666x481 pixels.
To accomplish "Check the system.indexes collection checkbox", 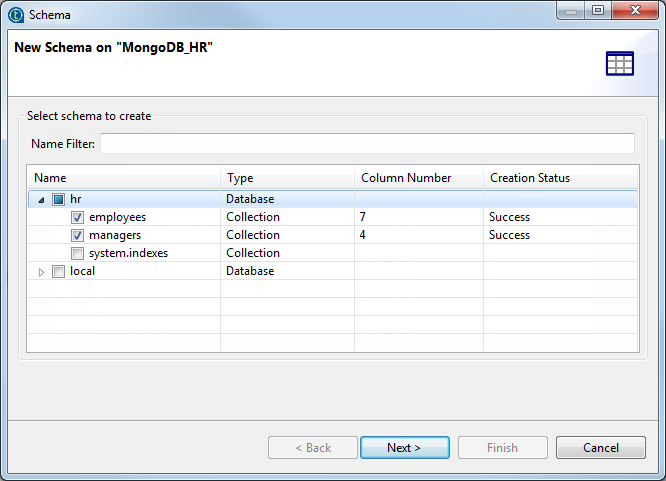I will (x=77, y=253).
